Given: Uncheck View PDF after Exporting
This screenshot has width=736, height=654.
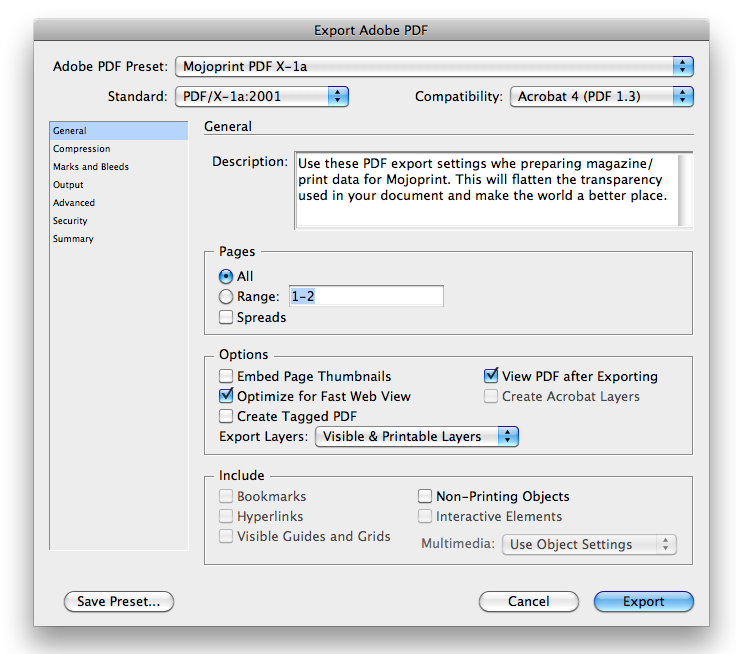Looking at the screenshot, I should pyautogui.click(x=491, y=377).
